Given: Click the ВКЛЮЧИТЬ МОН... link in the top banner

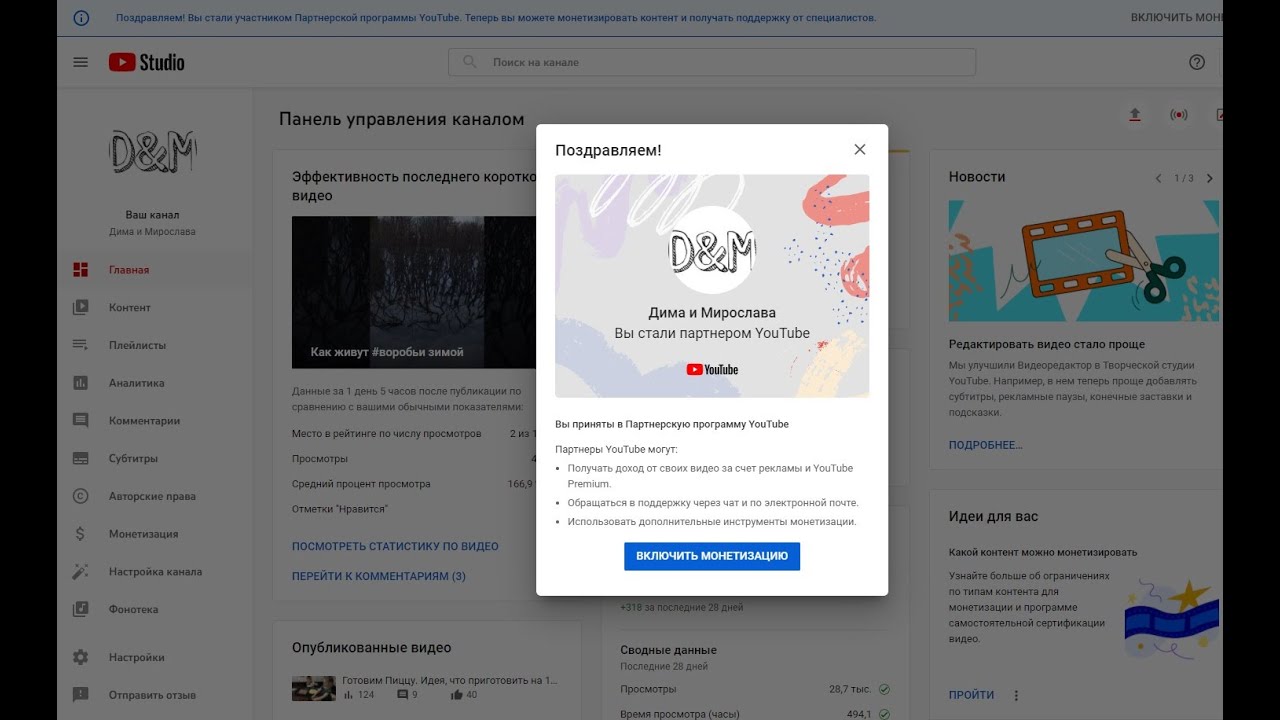Looking at the screenshot, I should [x=1177, y=18].
